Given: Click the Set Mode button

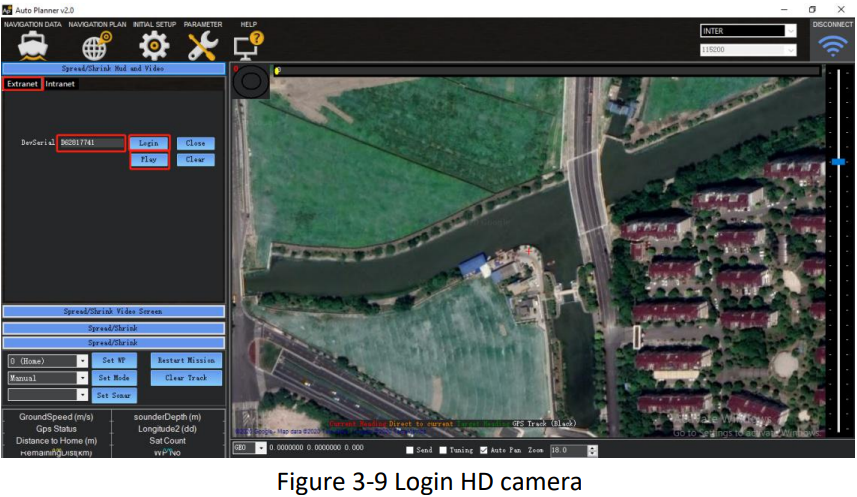Looking at the screenshot, I should [114, 378].
